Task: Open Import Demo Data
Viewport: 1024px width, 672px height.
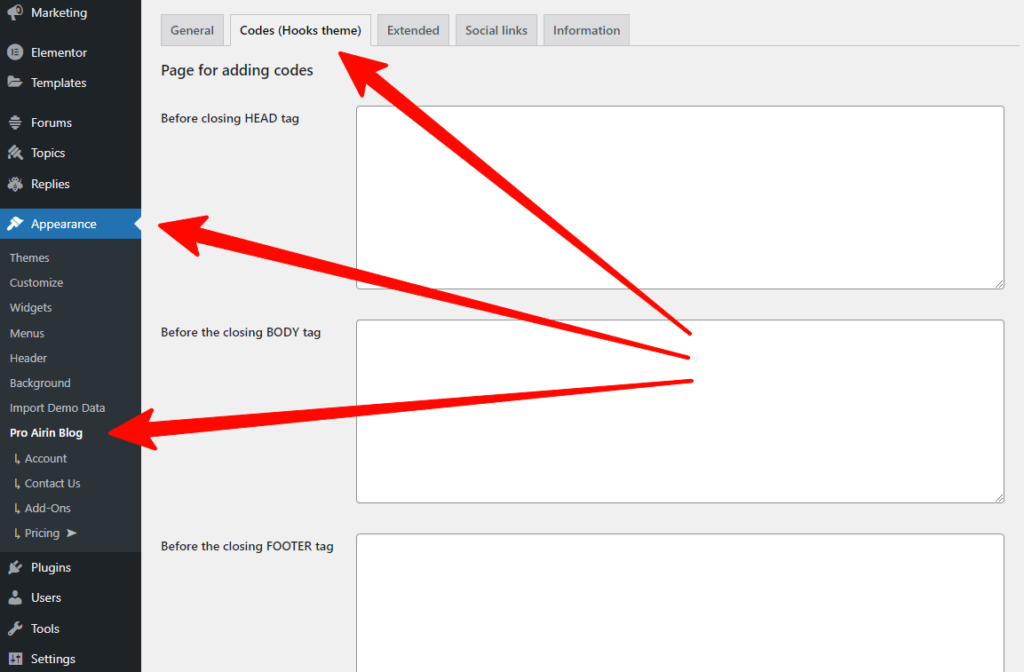Action: [57, 407]
